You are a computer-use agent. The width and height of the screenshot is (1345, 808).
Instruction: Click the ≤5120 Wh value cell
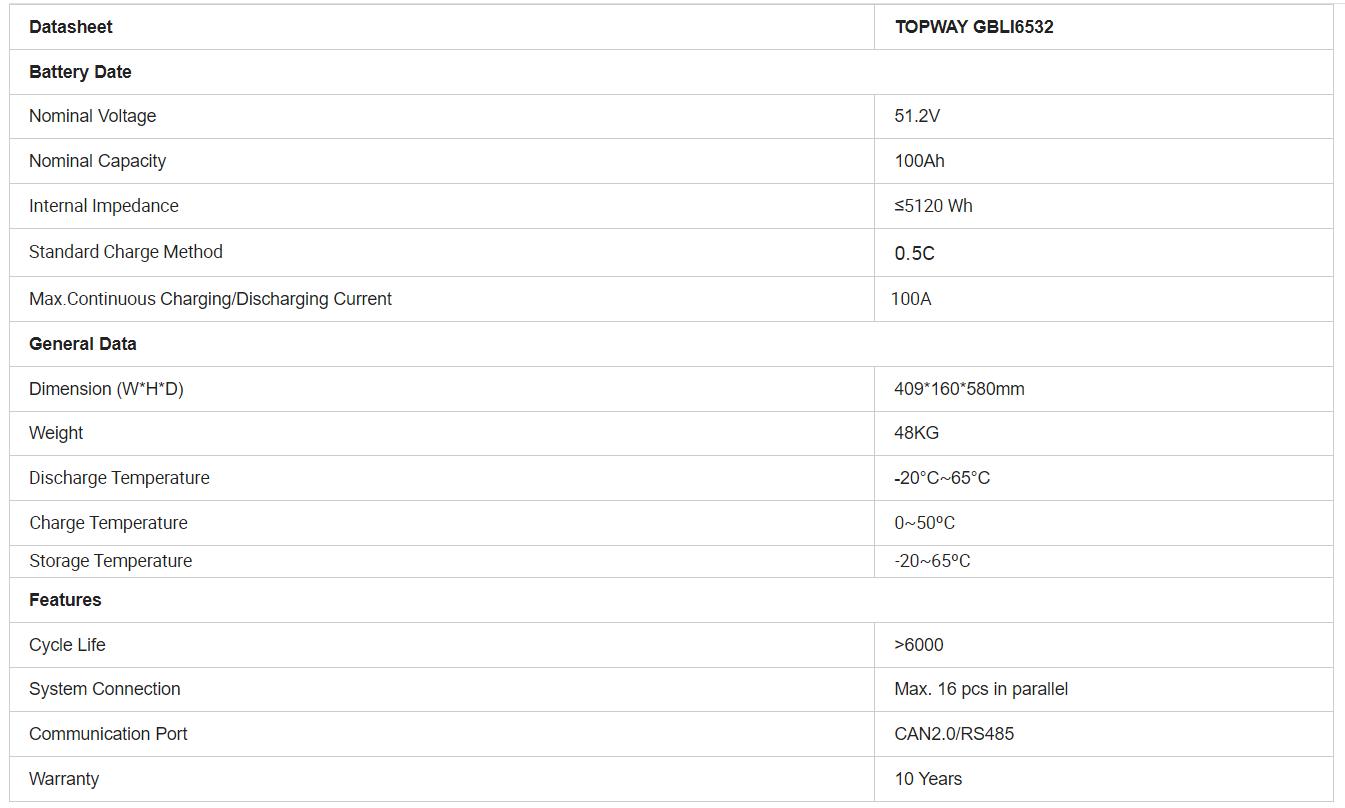(933, 206)
